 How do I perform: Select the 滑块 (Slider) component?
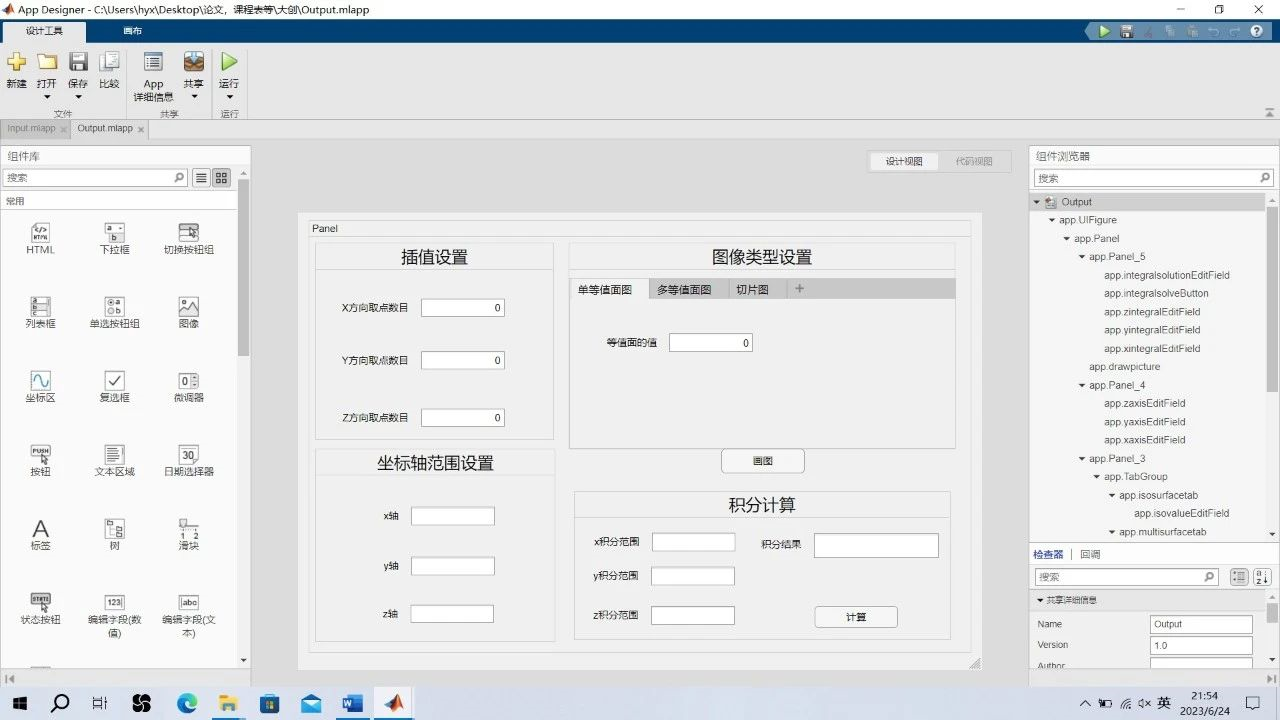[188, 529]
